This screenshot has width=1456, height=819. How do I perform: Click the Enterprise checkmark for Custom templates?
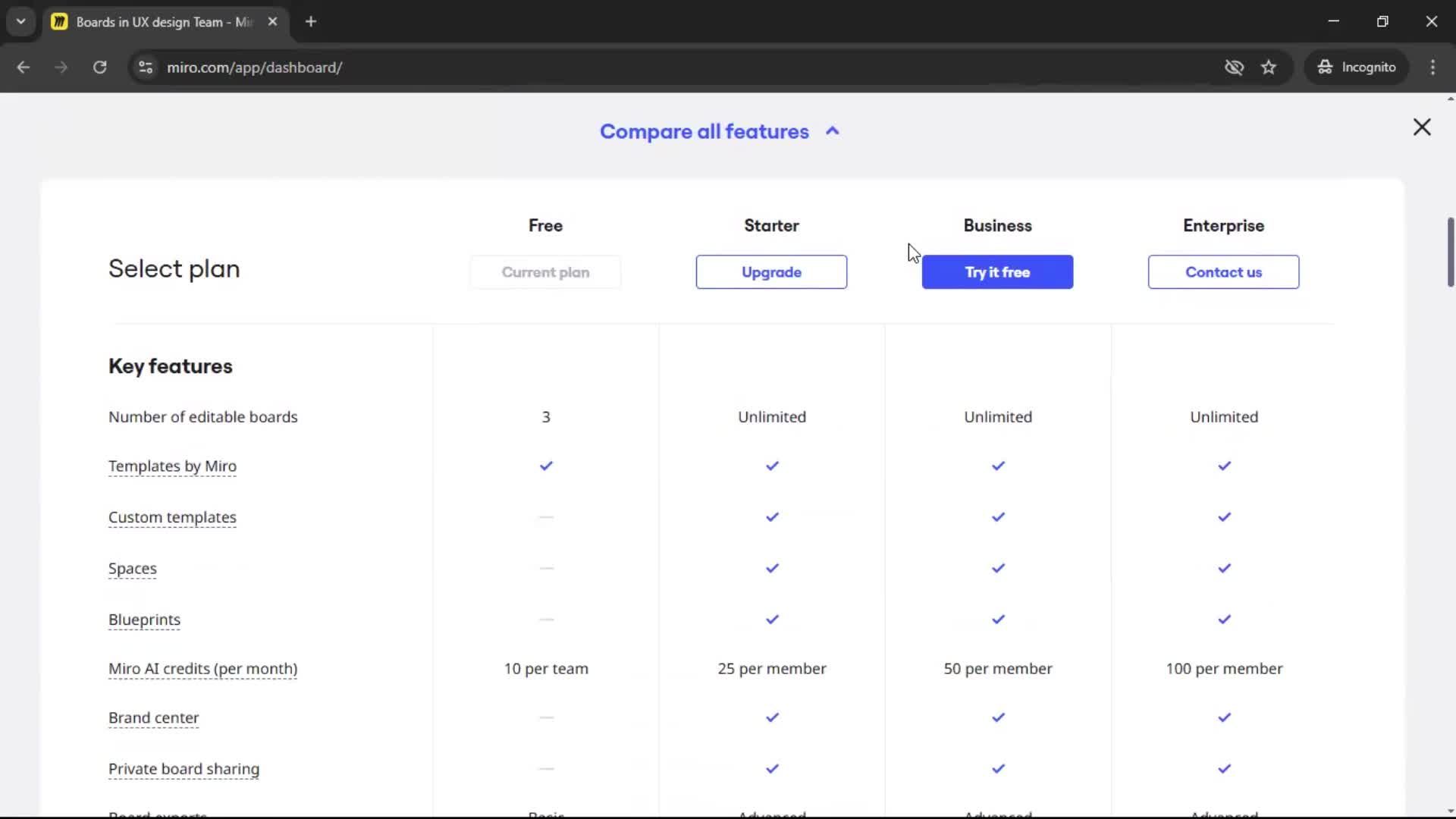tap(1224, 517)
